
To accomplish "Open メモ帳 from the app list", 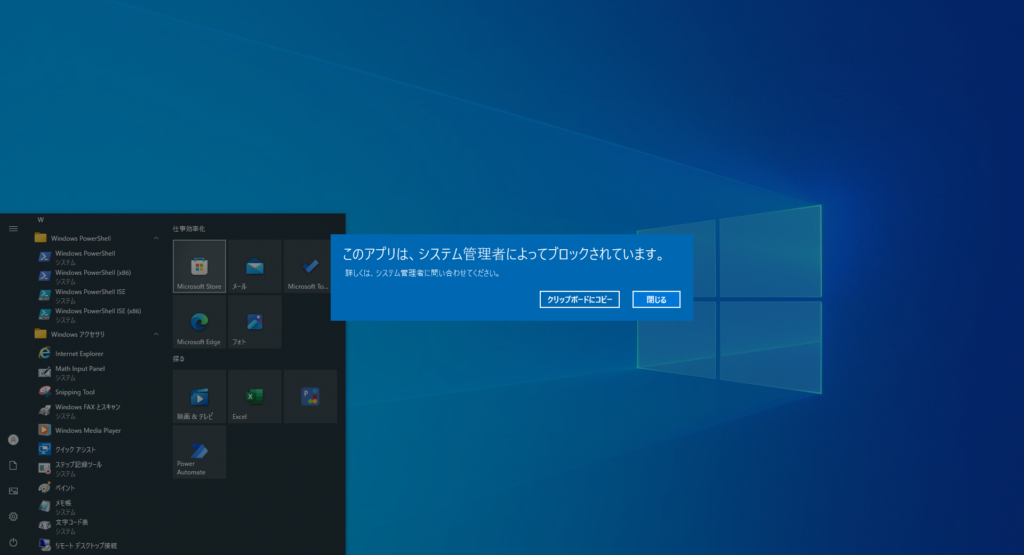I will click(x=97, y=507).
